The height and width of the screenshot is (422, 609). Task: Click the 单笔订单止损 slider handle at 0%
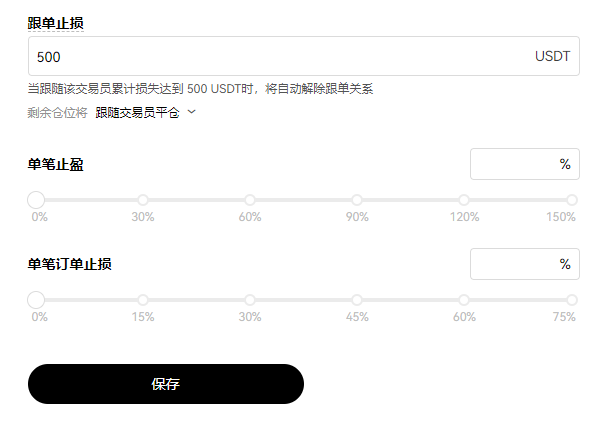click(x=36, y=300)
